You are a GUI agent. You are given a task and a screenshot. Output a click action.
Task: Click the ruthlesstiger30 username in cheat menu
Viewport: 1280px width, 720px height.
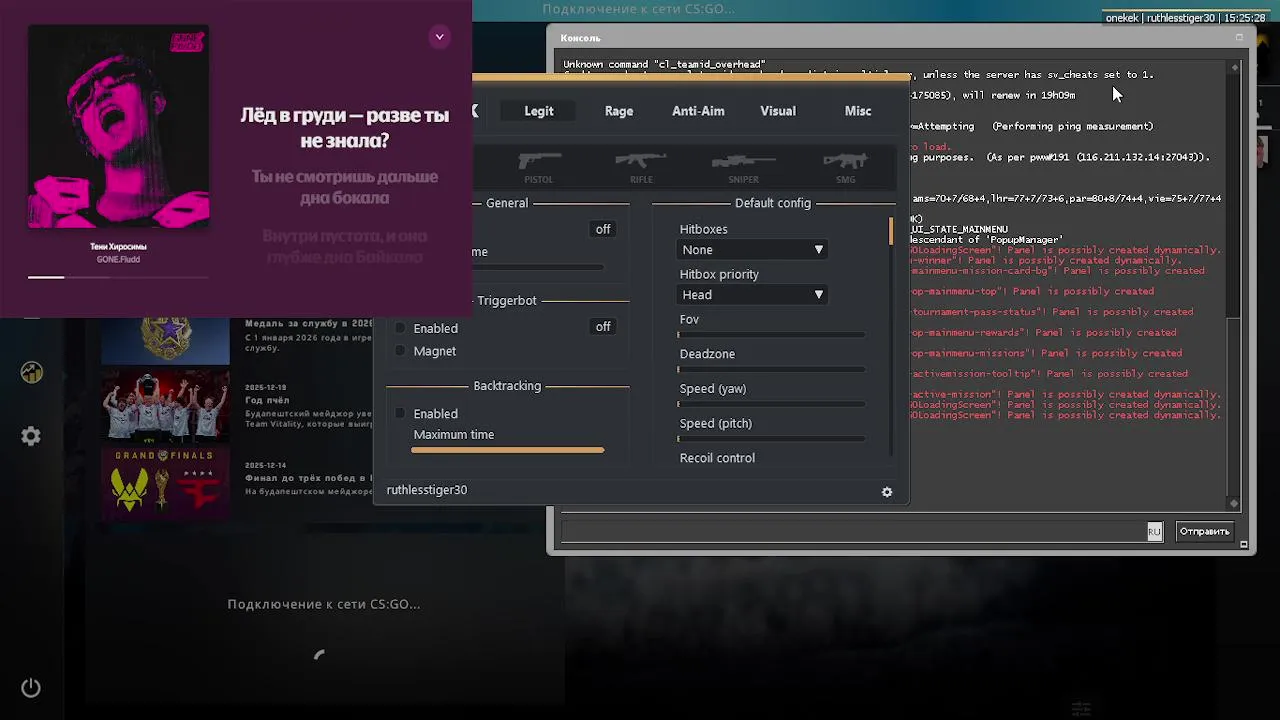(427, 490)
